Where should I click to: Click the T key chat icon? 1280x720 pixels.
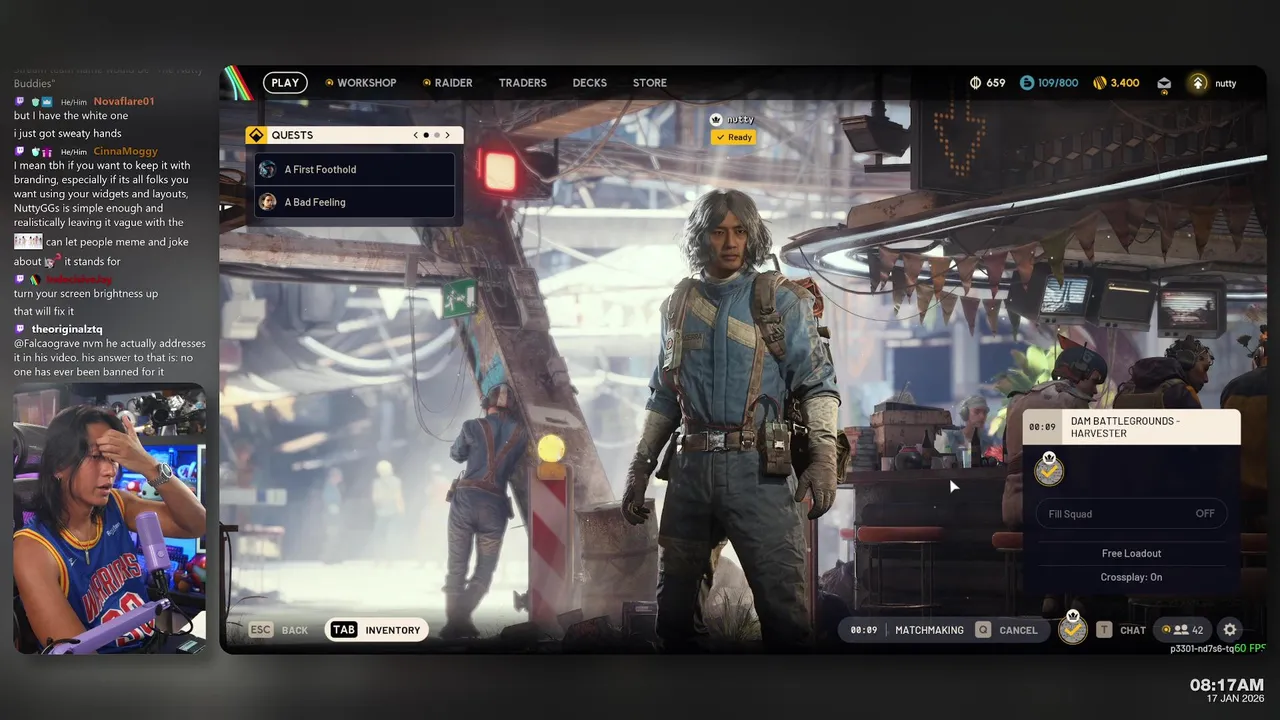point(1104,630)
